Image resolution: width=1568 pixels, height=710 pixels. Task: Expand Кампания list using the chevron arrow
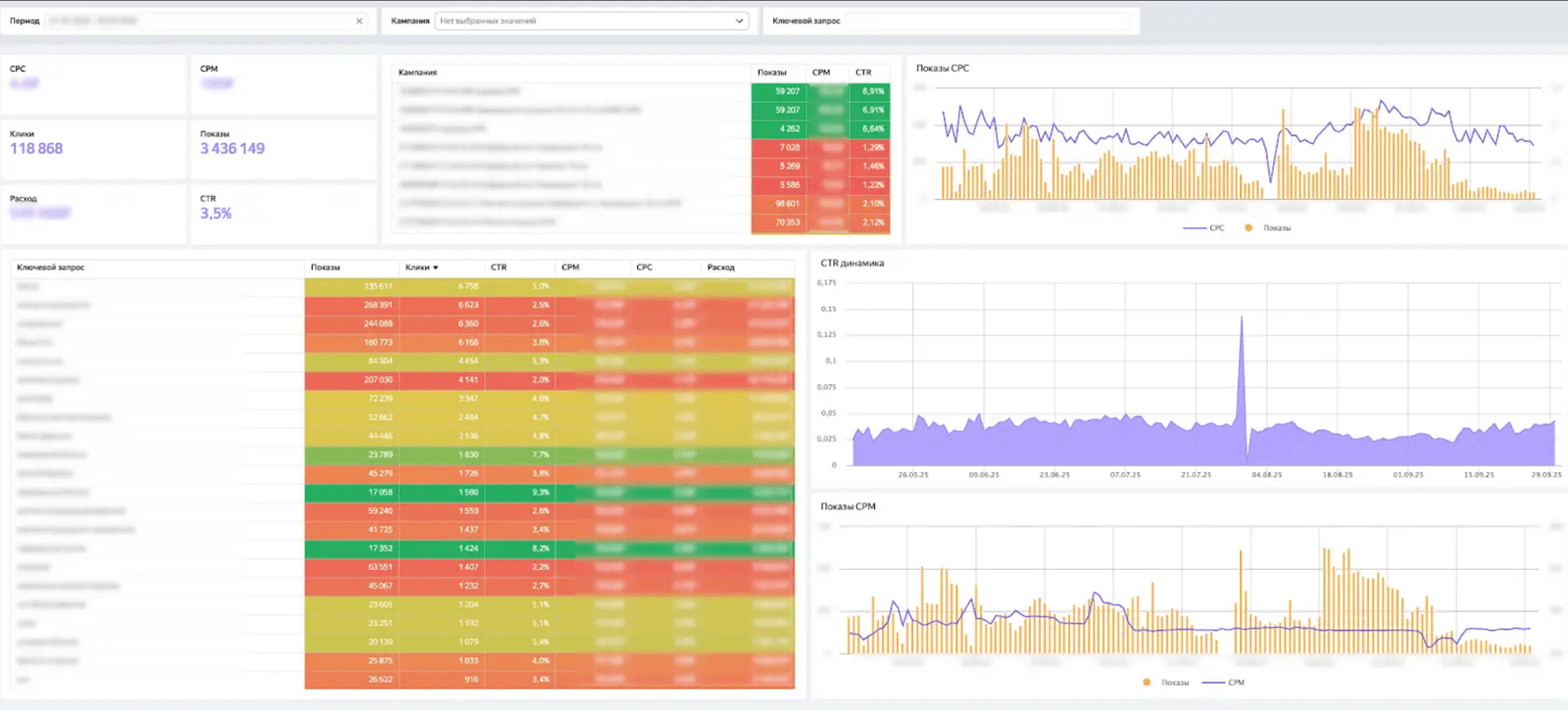click(739, 21)
